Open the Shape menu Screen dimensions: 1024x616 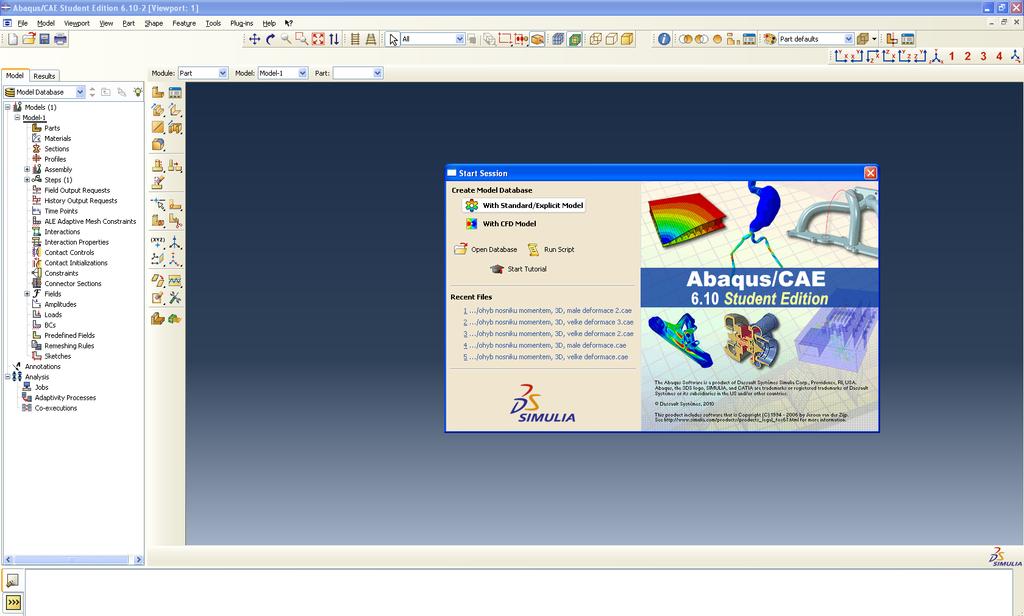[153, 23]
